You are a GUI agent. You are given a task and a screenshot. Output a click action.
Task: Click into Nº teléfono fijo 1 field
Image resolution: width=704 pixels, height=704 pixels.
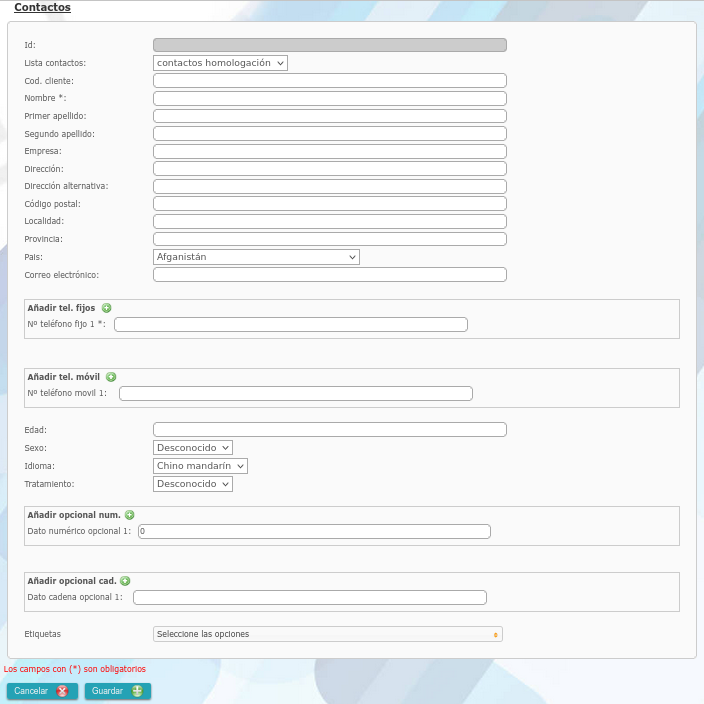click(291, 325)
